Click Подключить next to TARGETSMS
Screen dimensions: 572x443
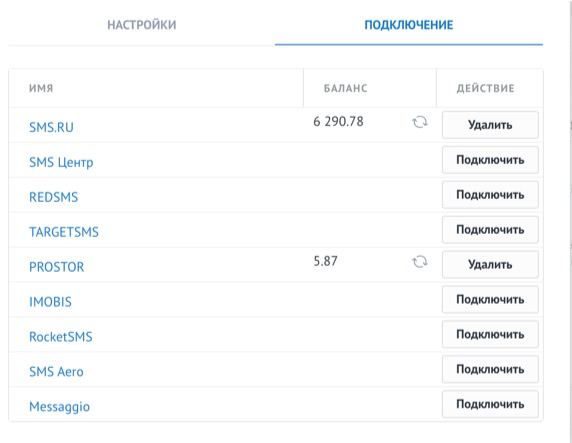[490, 230]
